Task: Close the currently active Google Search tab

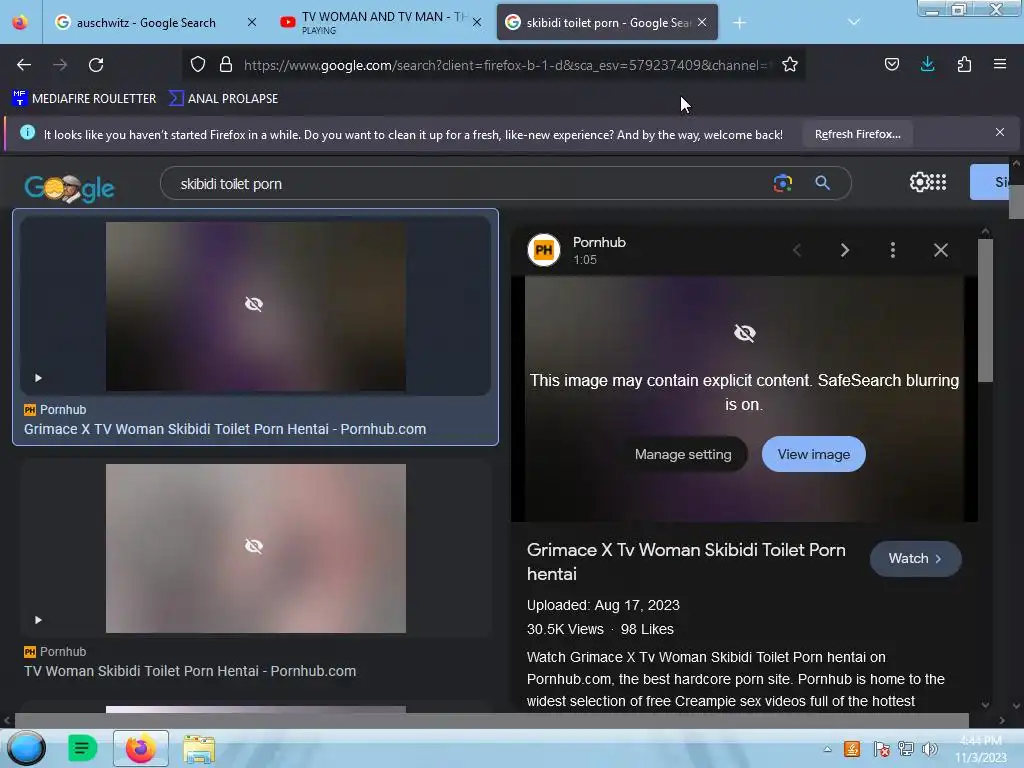Action: 702,22
